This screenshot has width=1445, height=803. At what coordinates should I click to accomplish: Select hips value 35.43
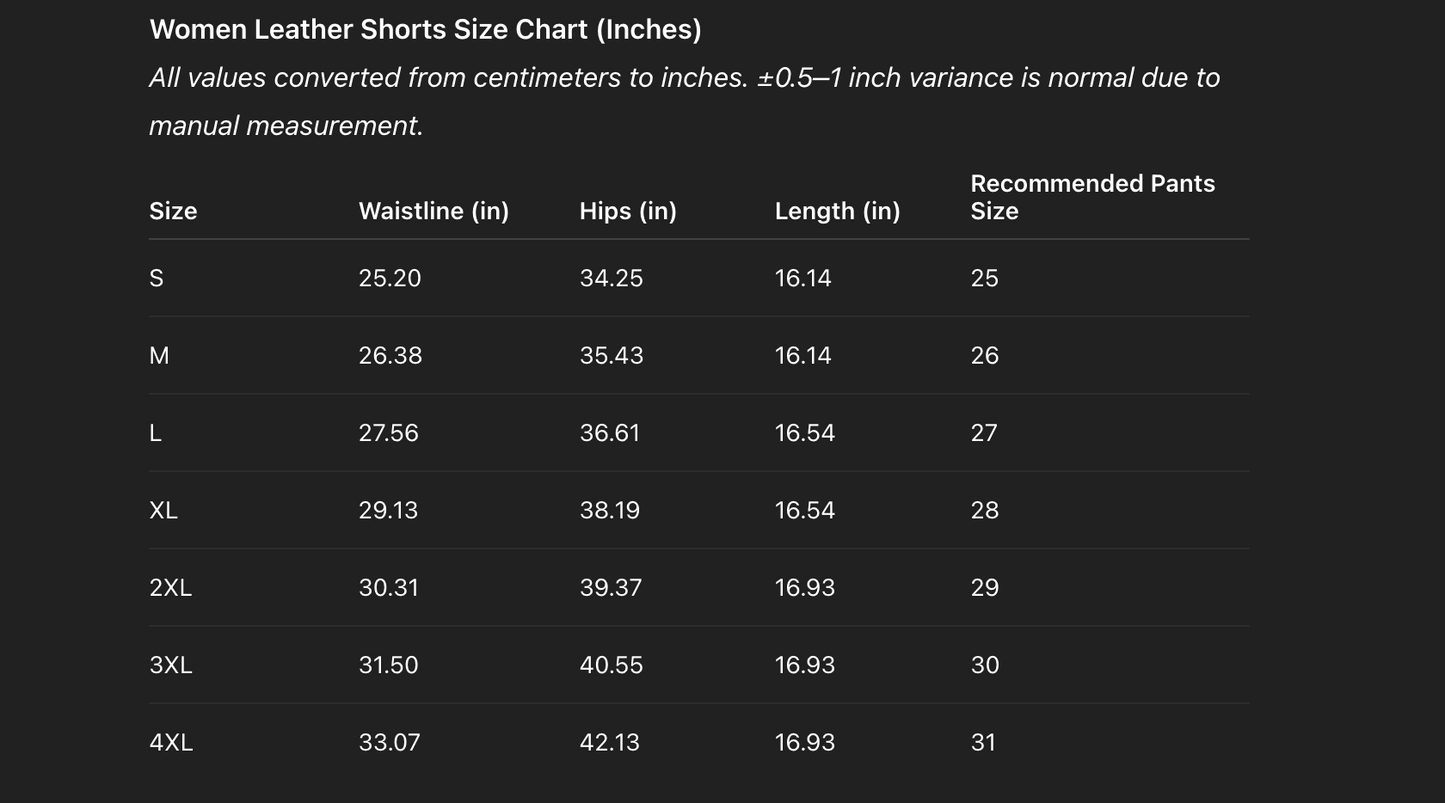pos(611,356)
